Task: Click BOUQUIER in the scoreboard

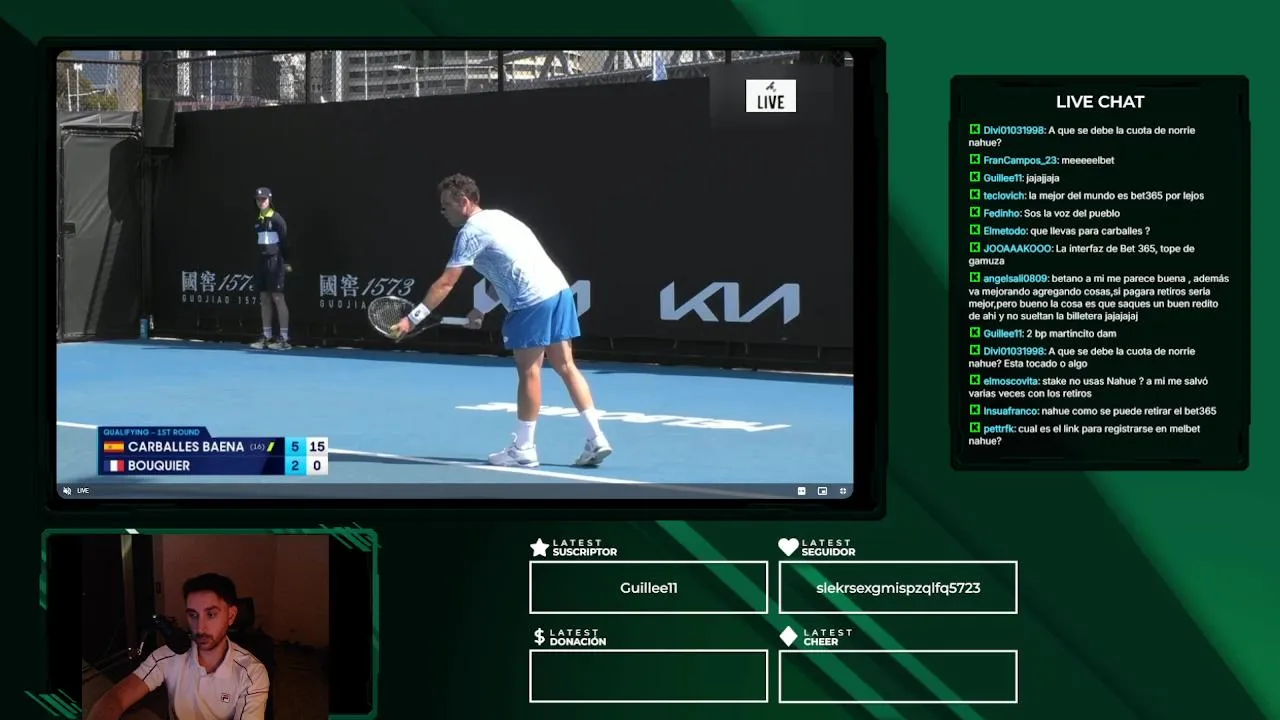Action: click(159, 466)
